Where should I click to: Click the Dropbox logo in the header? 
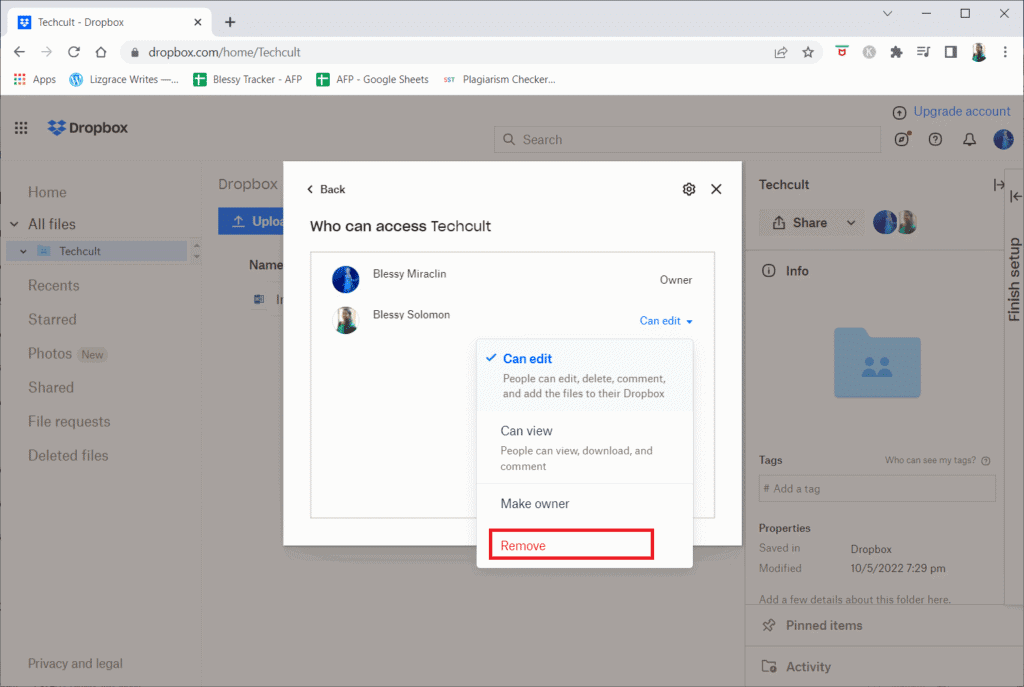(85, 128)
